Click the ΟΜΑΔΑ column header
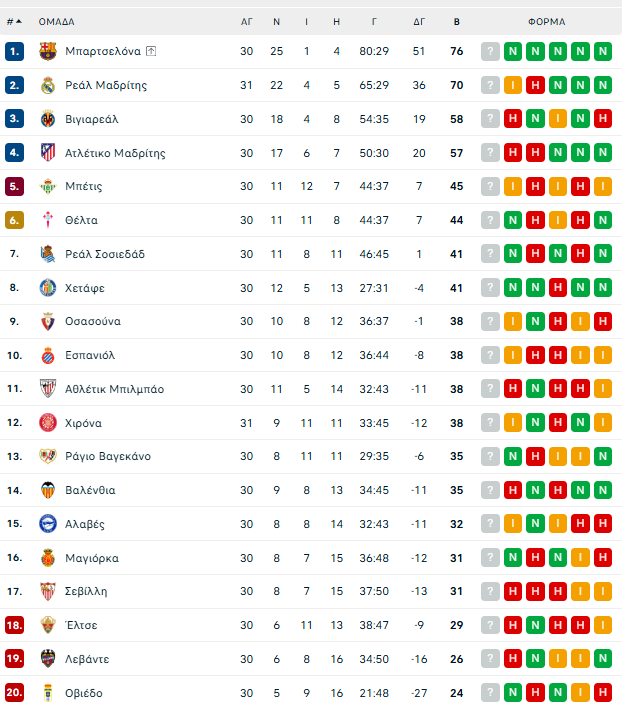The image size is (629, 706). pos(57,21)
